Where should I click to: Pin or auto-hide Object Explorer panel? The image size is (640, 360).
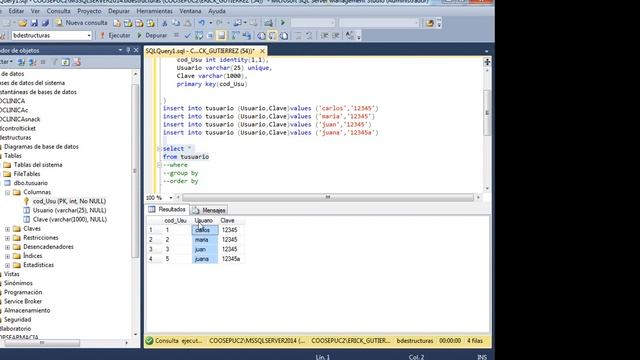pyautogui.click(x=128, y=50)
